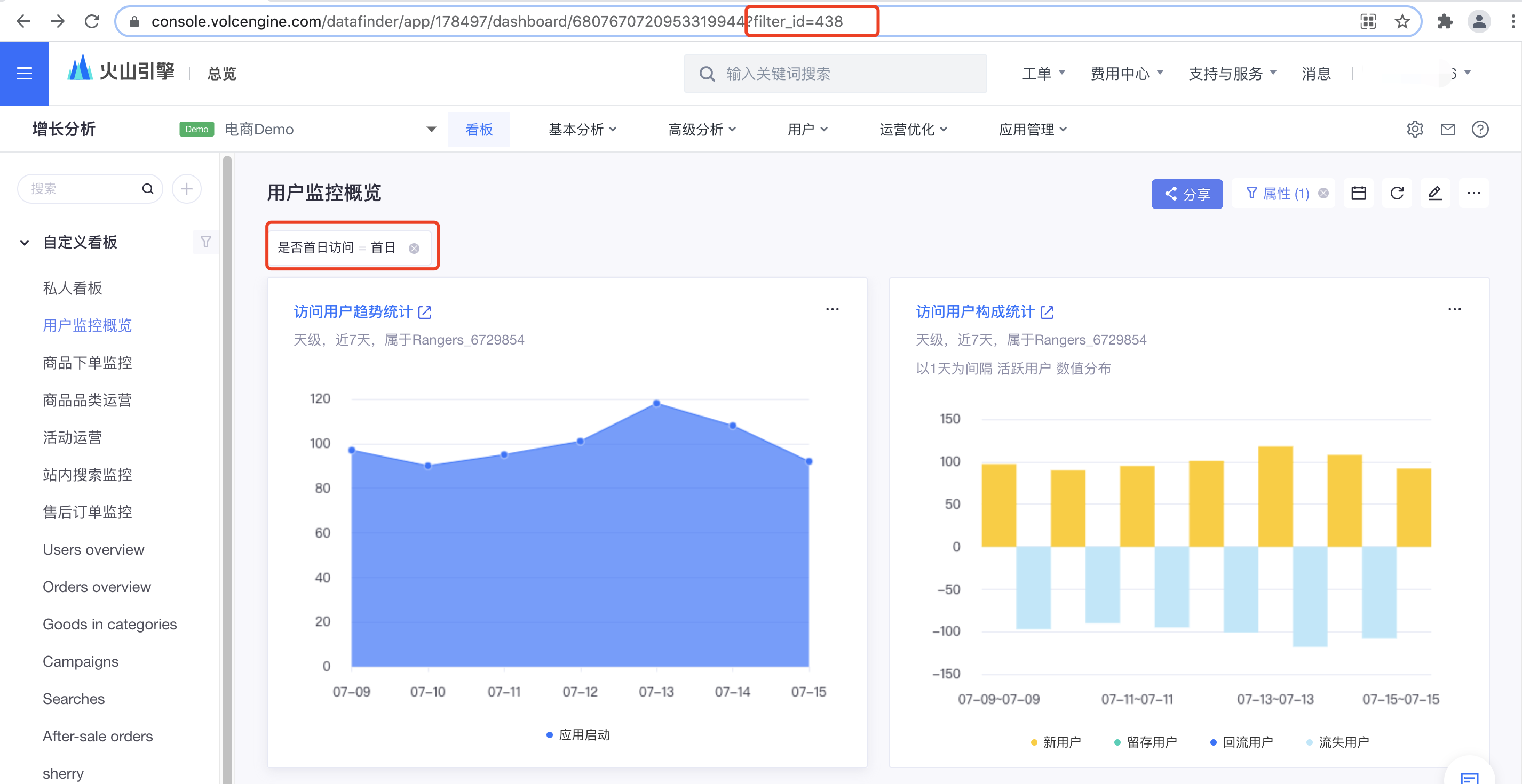
Task: Expand the 应用管理 menu
Action: pos(1032,129)
